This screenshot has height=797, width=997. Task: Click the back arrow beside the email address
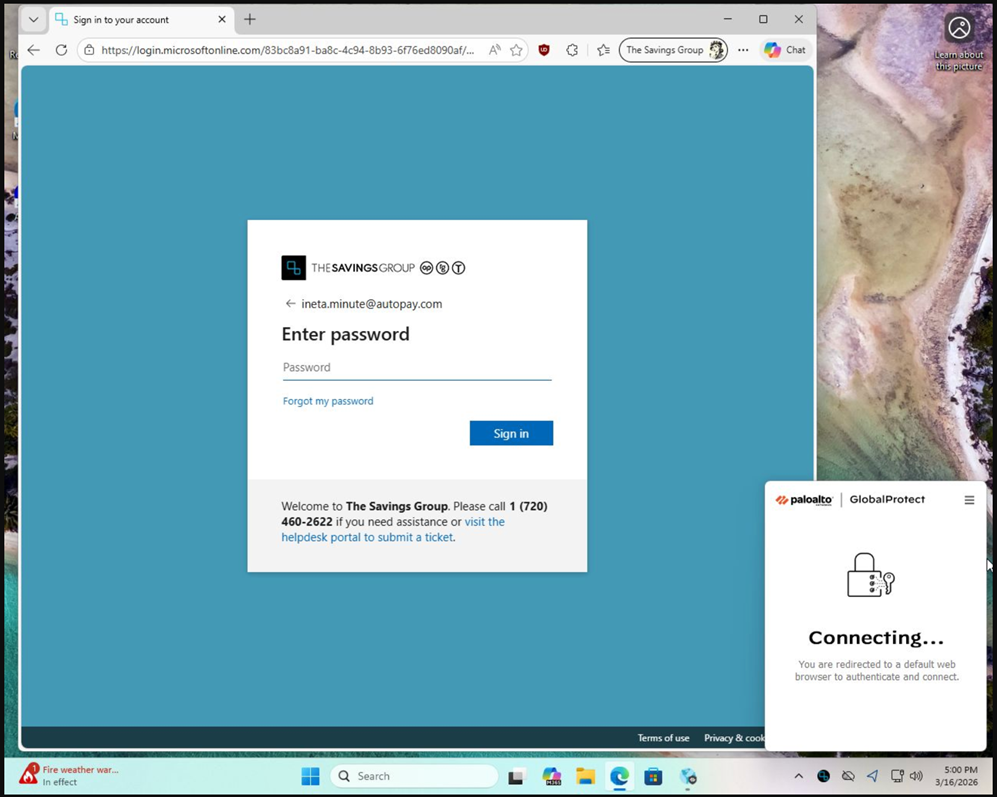pos(290,304)
